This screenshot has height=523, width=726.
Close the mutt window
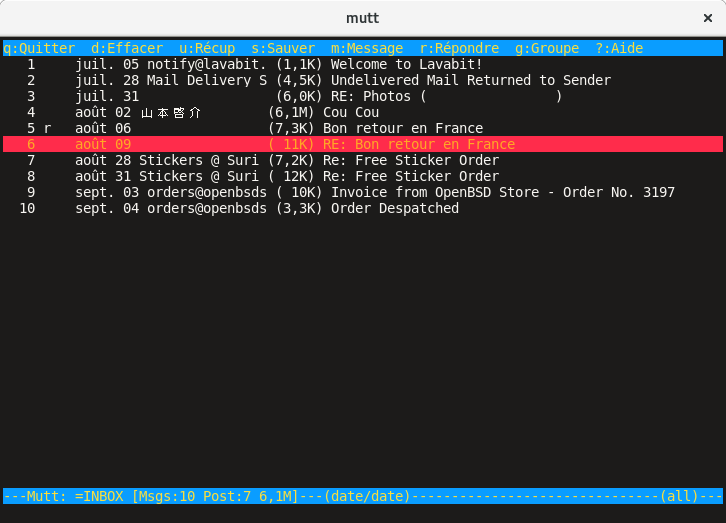pos(707,18)
